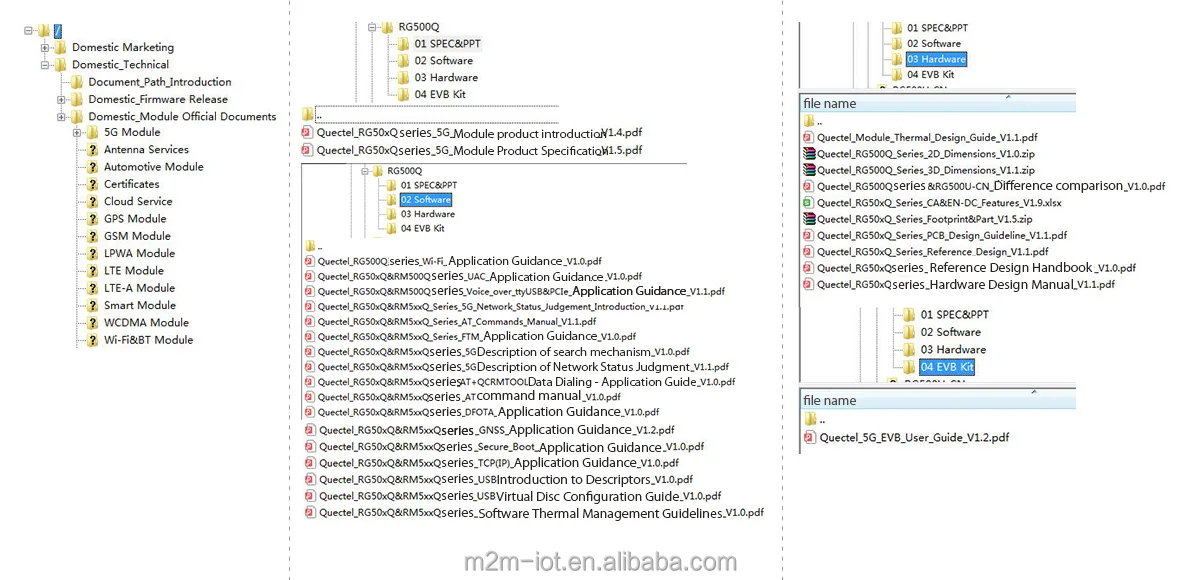Viewport: 1200px width, 580px height.
Task: Click PDF icon of 5G_Module product introduction file
Action: pos(308,133)
